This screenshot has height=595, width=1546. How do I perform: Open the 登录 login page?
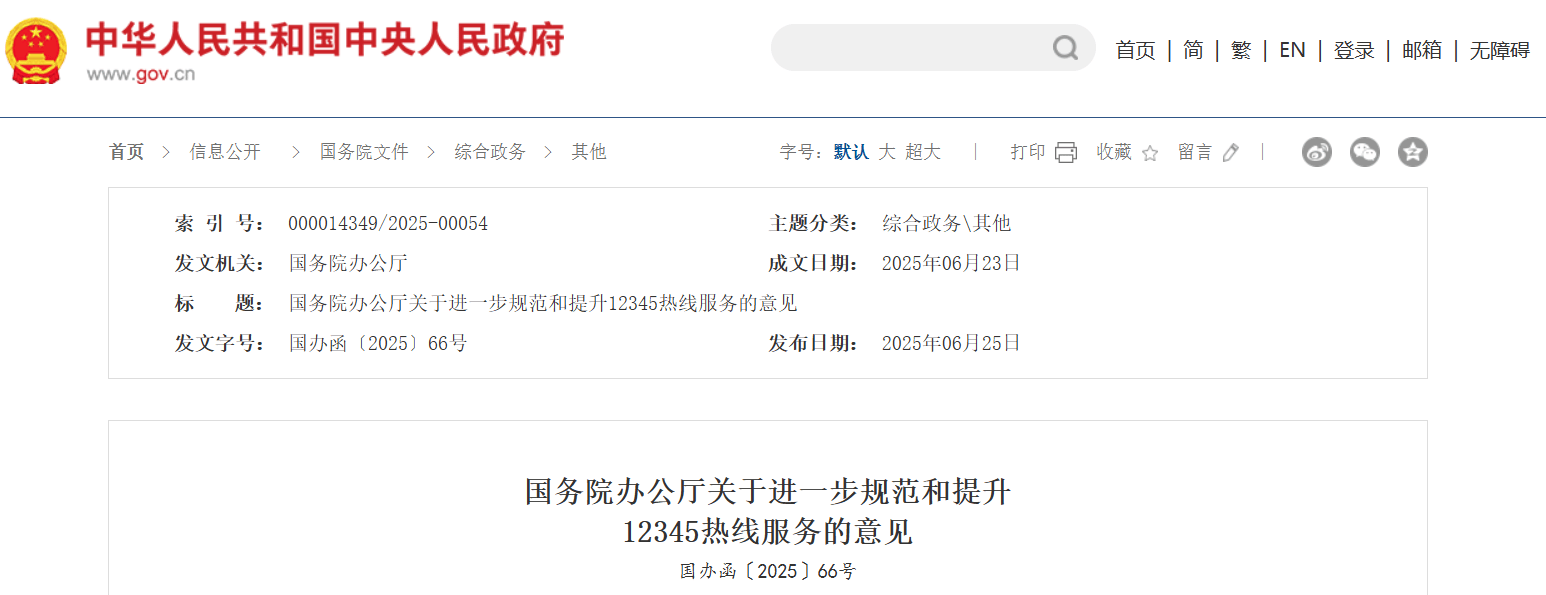click(x=1354, y=49)
